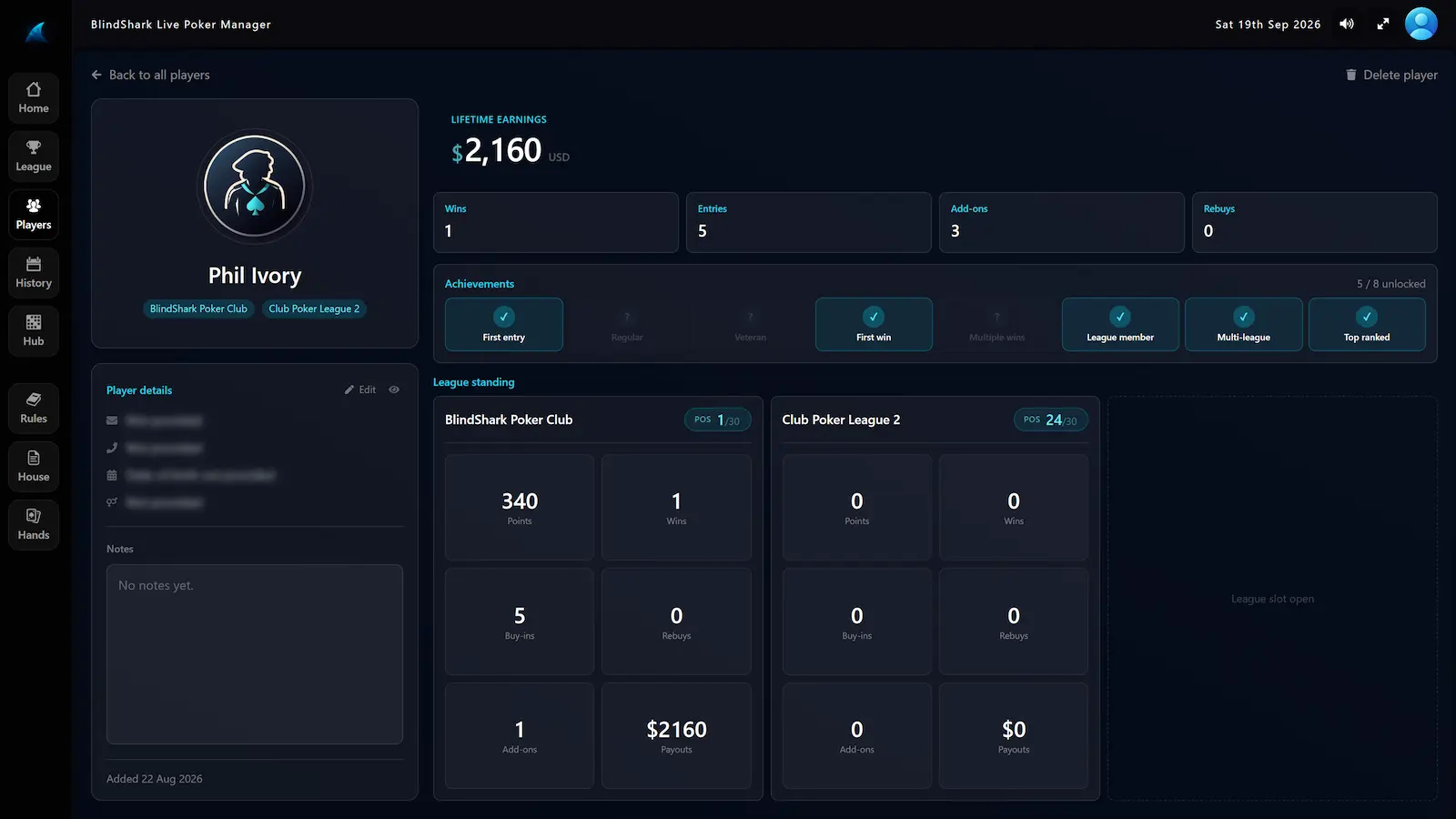
Task: Click the Entries stat card
Action: click(x=809, y=222)
